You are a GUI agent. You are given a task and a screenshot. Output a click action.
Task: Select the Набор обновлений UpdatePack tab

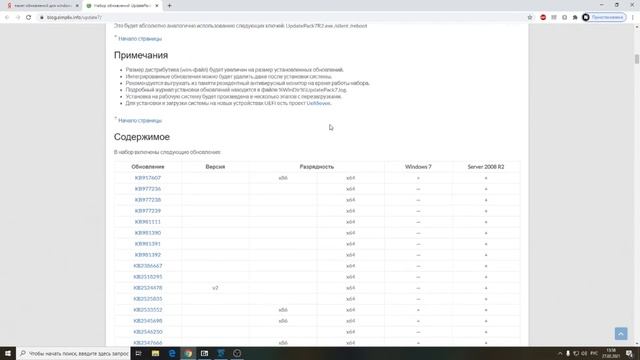pyautogui.click(x=122, y=6)
